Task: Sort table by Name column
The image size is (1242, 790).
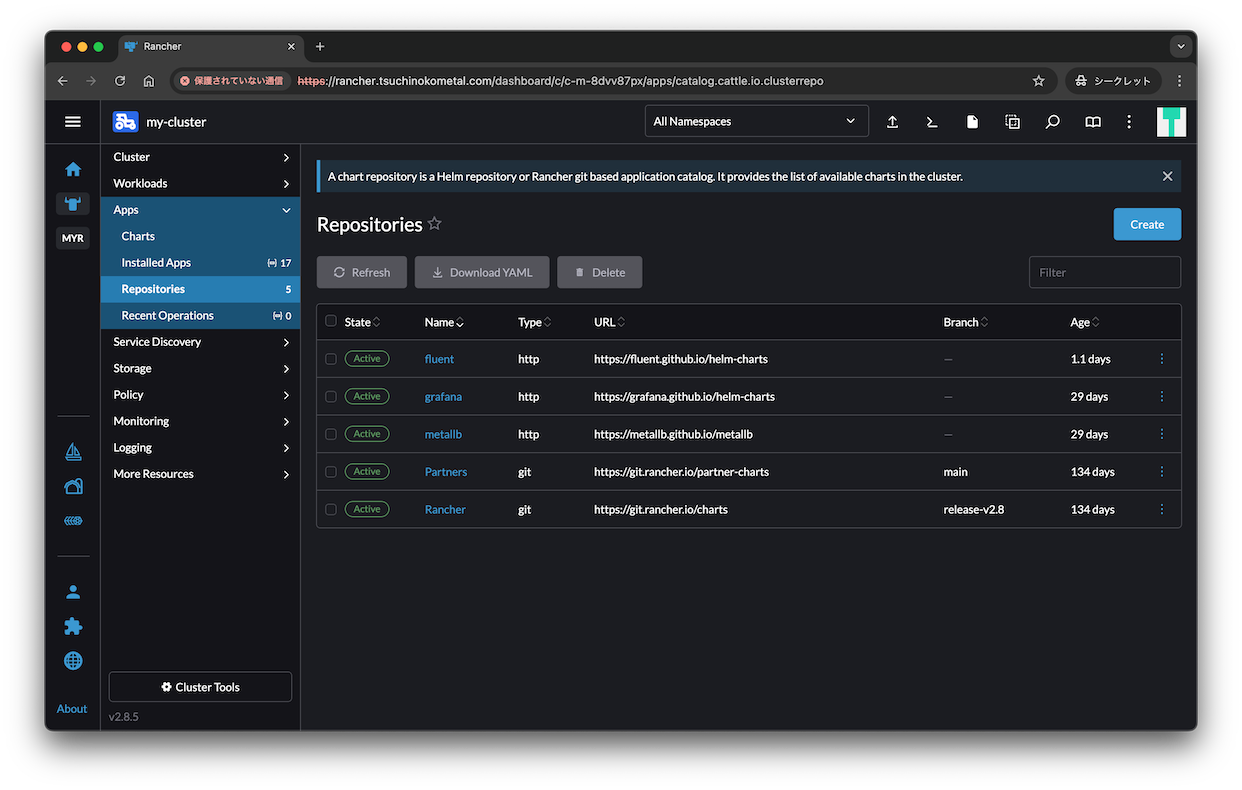Action: [444, 322]
